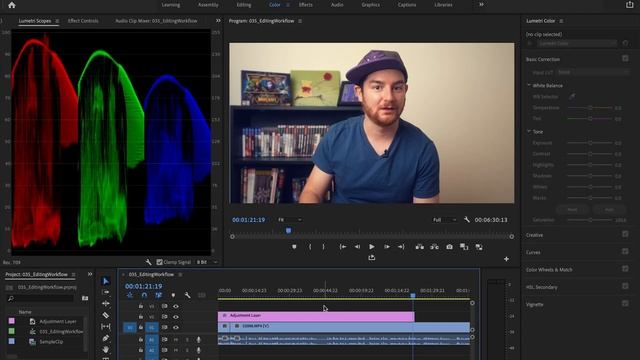Click the Export Frame camera icon

point(449,247)
